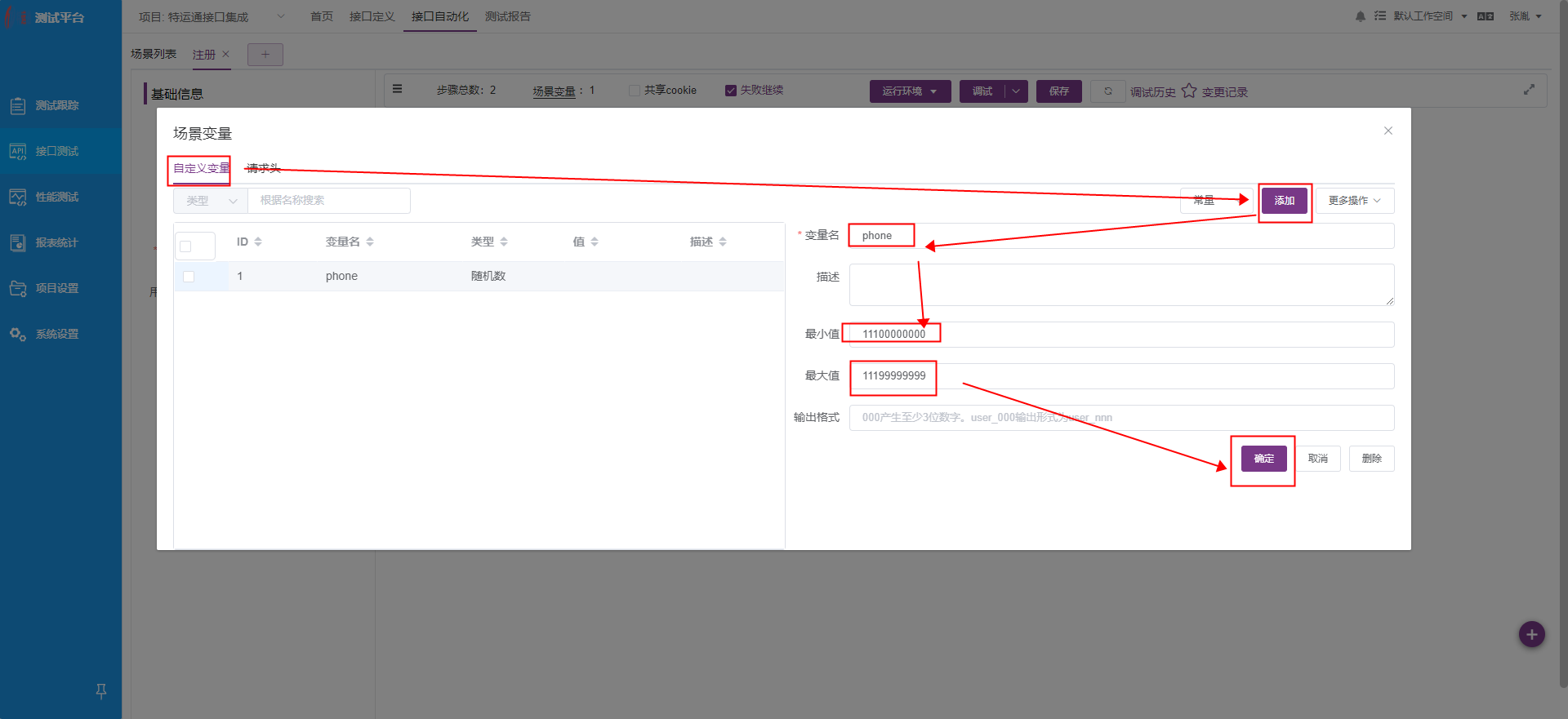Click the refresh icon button next to 保存
This screenshot has width=1568, height=719.
pyautogui.click(x=1108, y=91)
